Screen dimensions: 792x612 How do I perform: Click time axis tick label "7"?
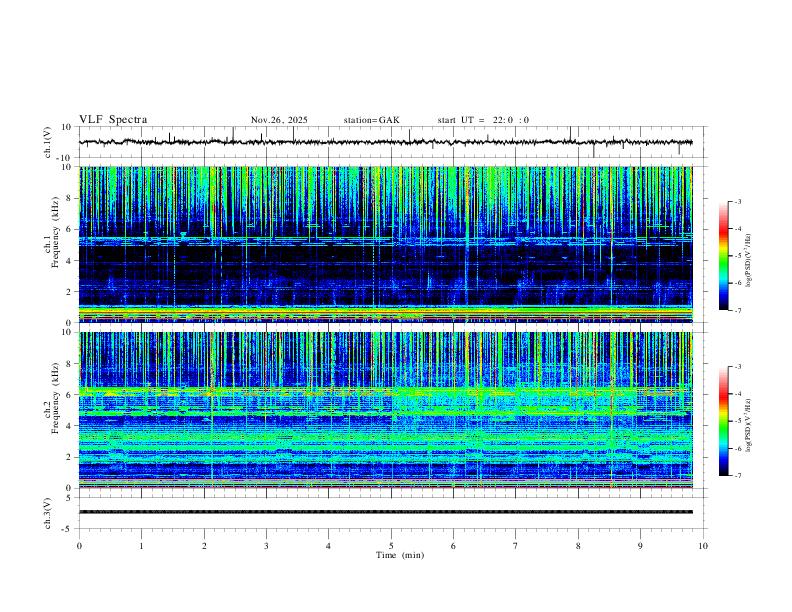pyautogui.click(x=516, y=546)
